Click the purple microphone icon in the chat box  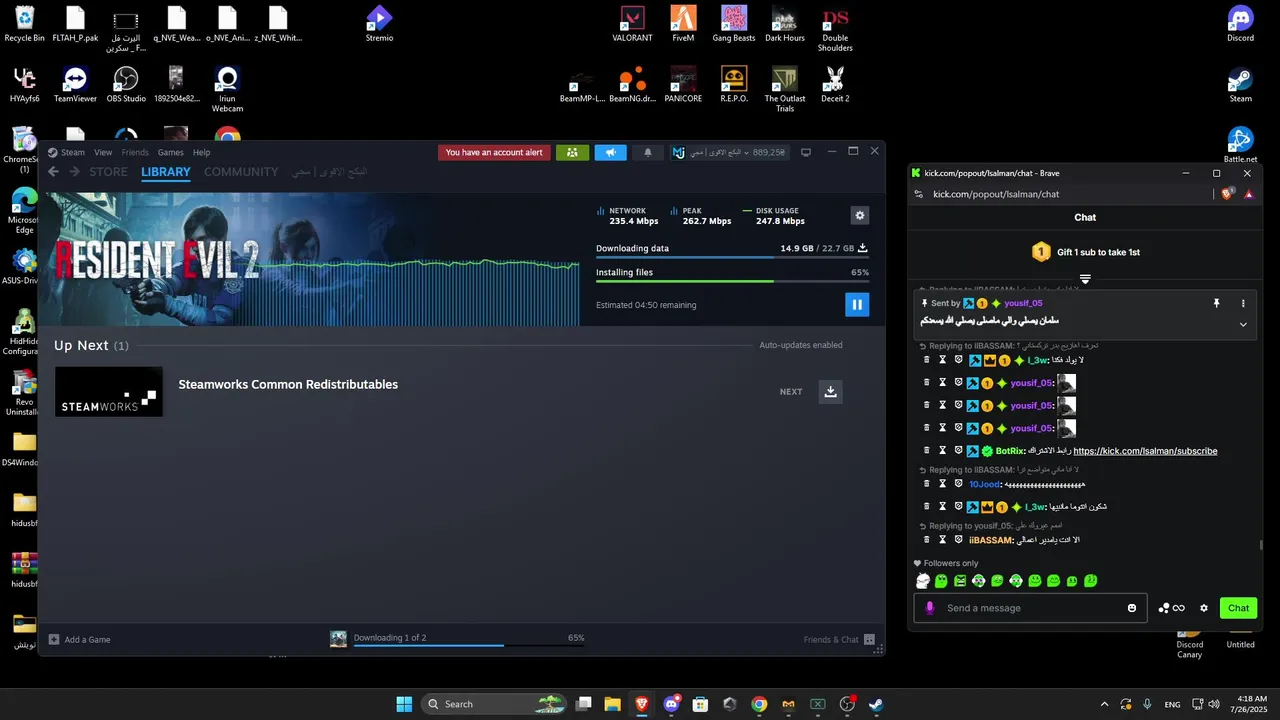[930, 608]
